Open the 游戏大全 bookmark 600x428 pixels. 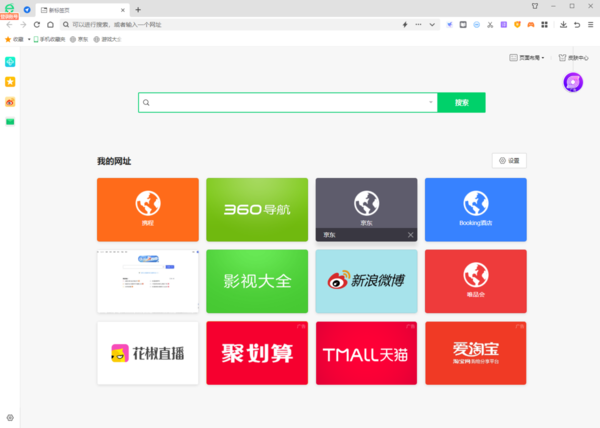(x=108, y=39)
